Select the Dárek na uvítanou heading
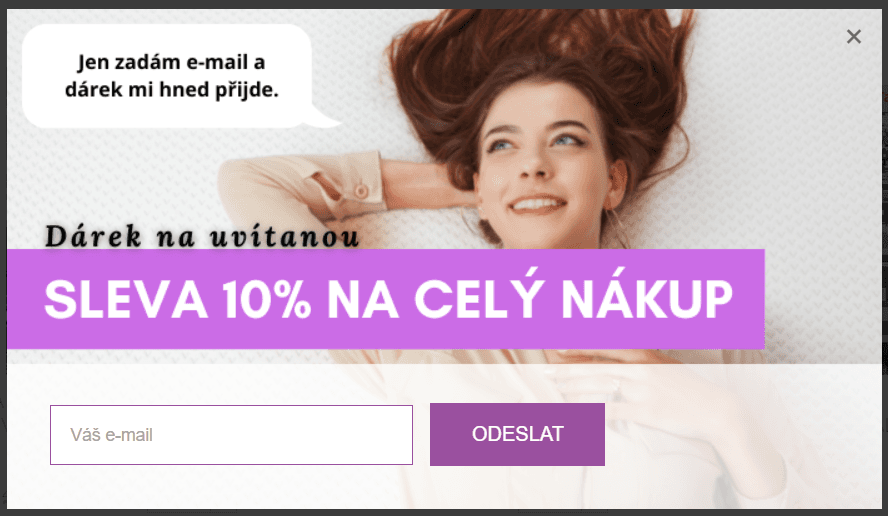Viewport: 888px width, 516px height. coord(202,236)
